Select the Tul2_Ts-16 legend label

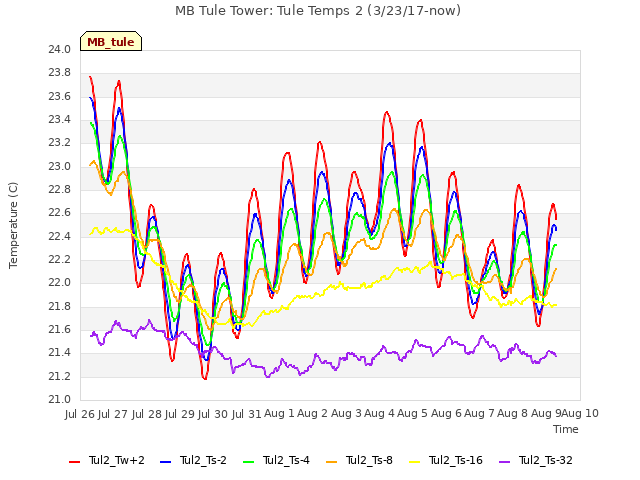click(456, 460)
